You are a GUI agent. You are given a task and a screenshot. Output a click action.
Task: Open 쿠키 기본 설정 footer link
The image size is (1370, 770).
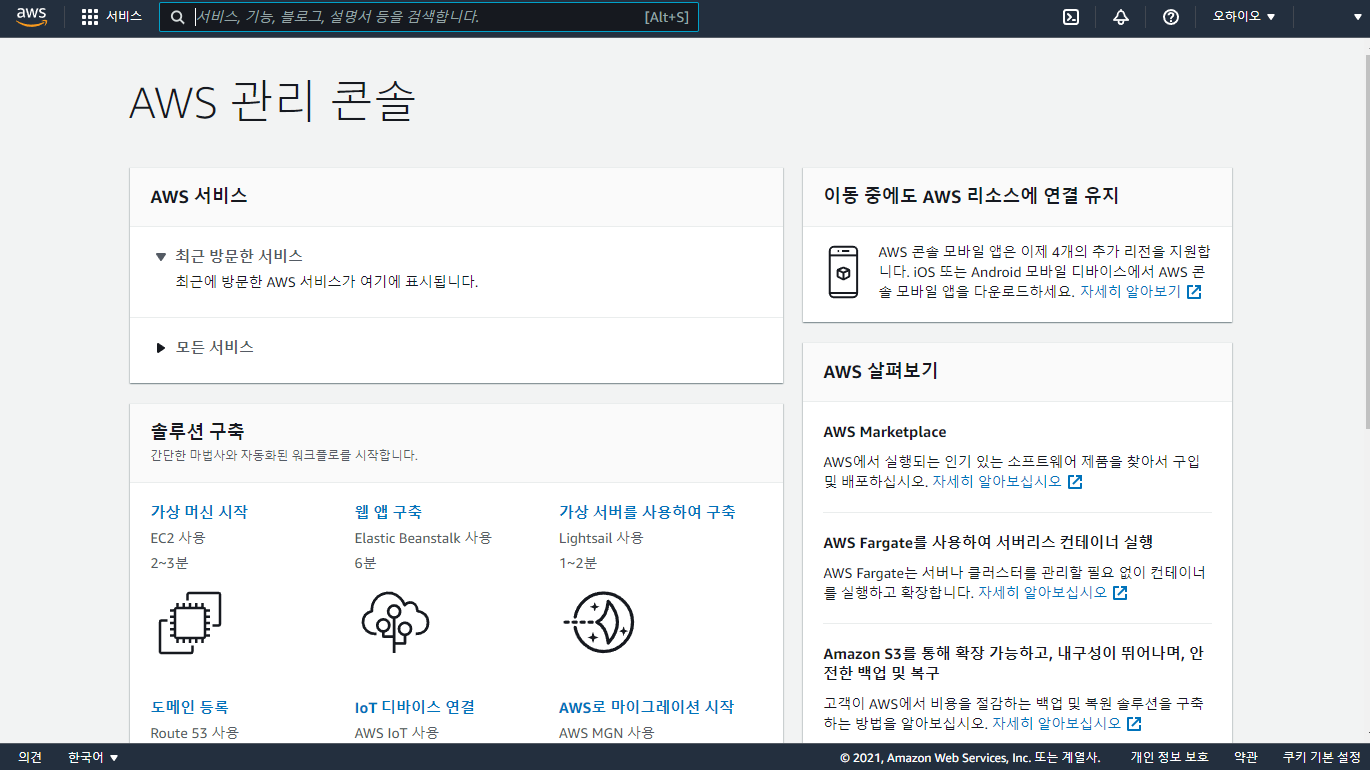(1322, 758)
